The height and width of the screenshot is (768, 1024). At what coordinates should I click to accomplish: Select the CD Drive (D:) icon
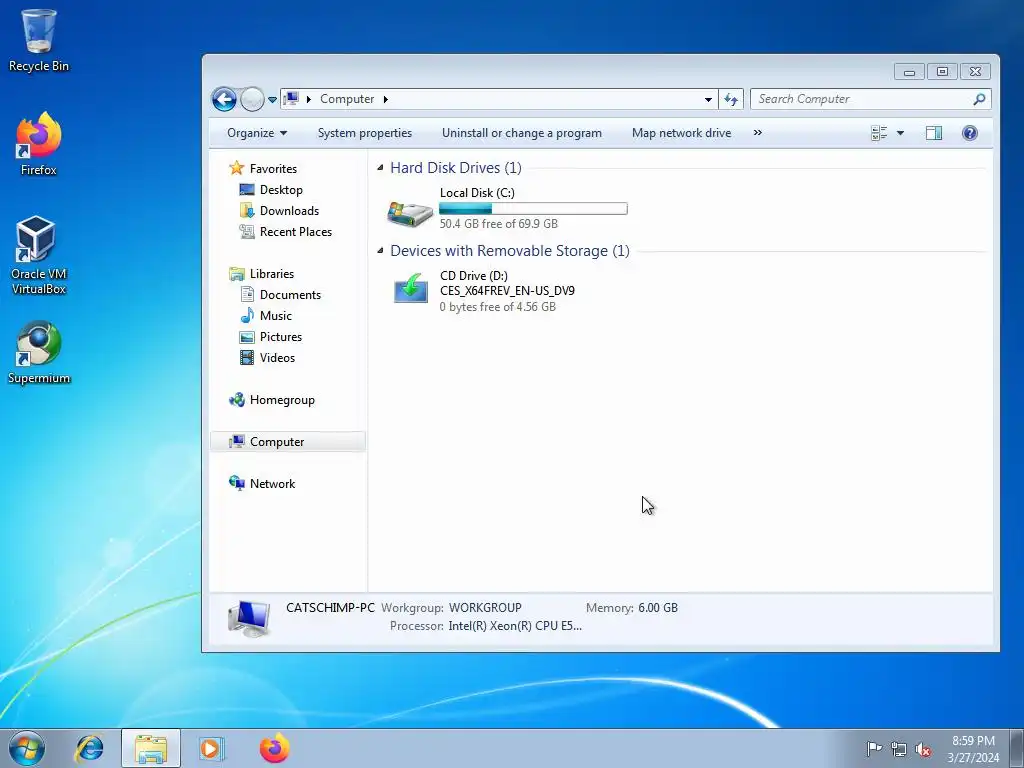click(411, 287)
